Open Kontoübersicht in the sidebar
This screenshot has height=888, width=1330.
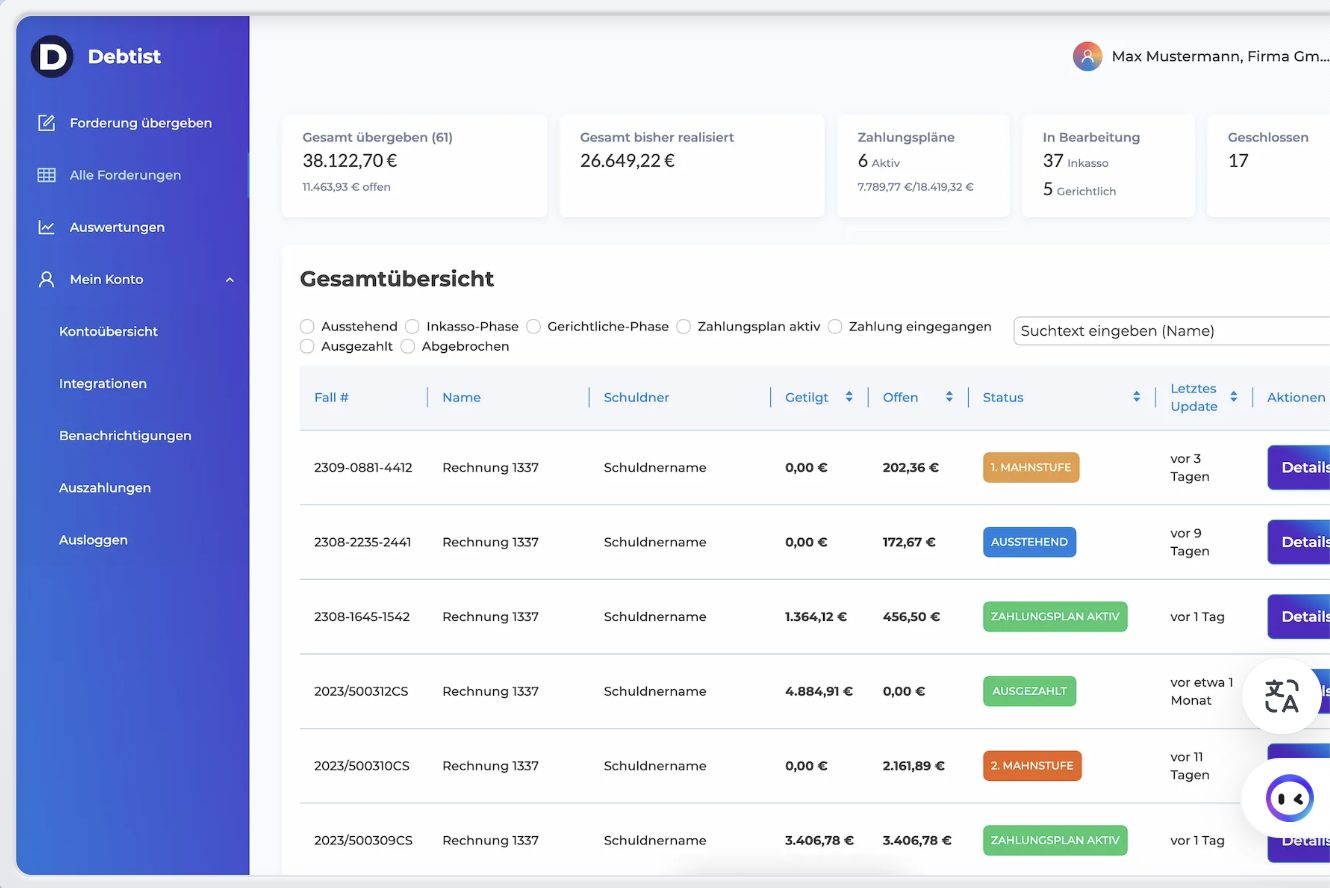coord(108,331)
